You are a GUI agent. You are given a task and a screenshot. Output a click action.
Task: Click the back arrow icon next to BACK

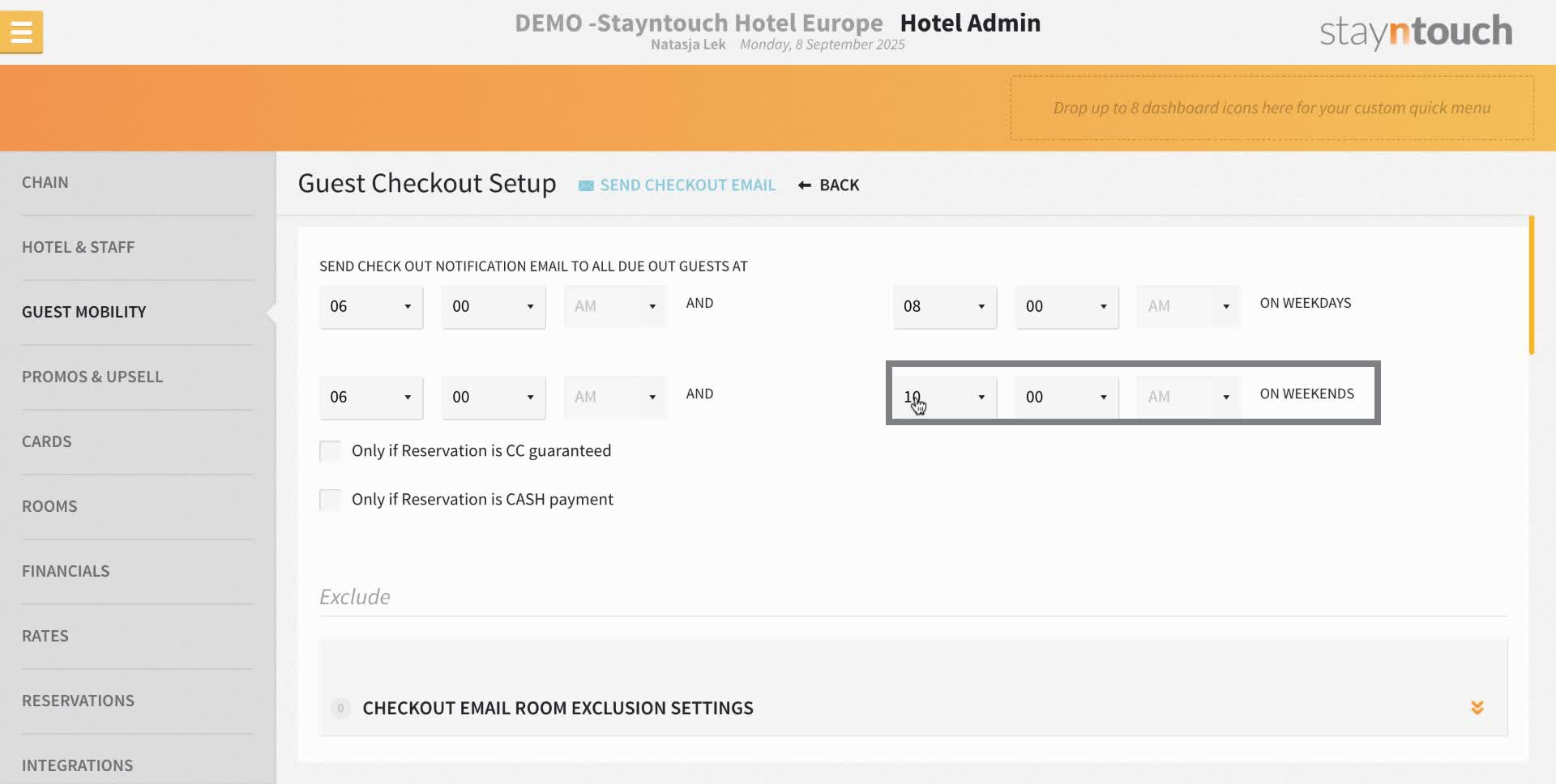803,185
